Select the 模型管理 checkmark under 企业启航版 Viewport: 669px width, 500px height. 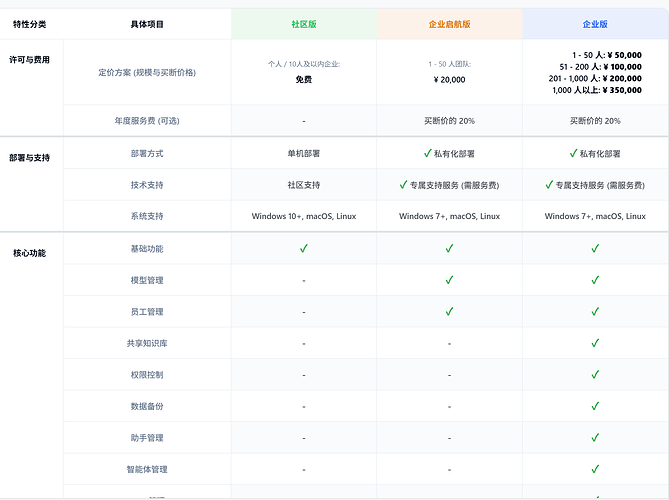coord(449,280)
